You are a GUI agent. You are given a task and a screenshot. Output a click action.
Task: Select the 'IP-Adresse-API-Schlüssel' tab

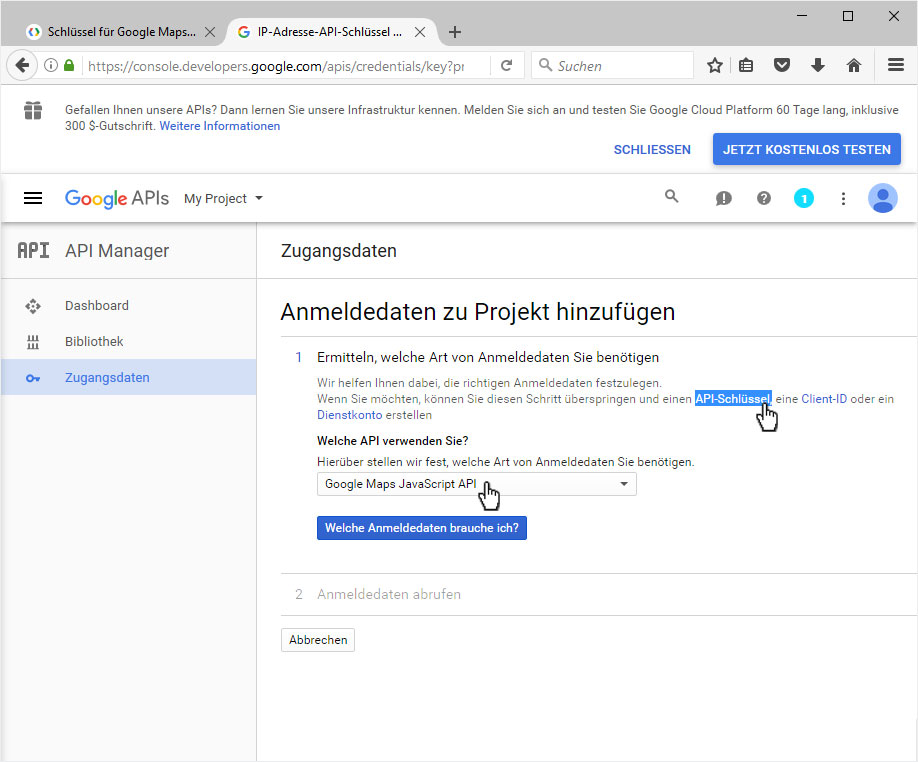pyautogui.click(x=329, y=32)
